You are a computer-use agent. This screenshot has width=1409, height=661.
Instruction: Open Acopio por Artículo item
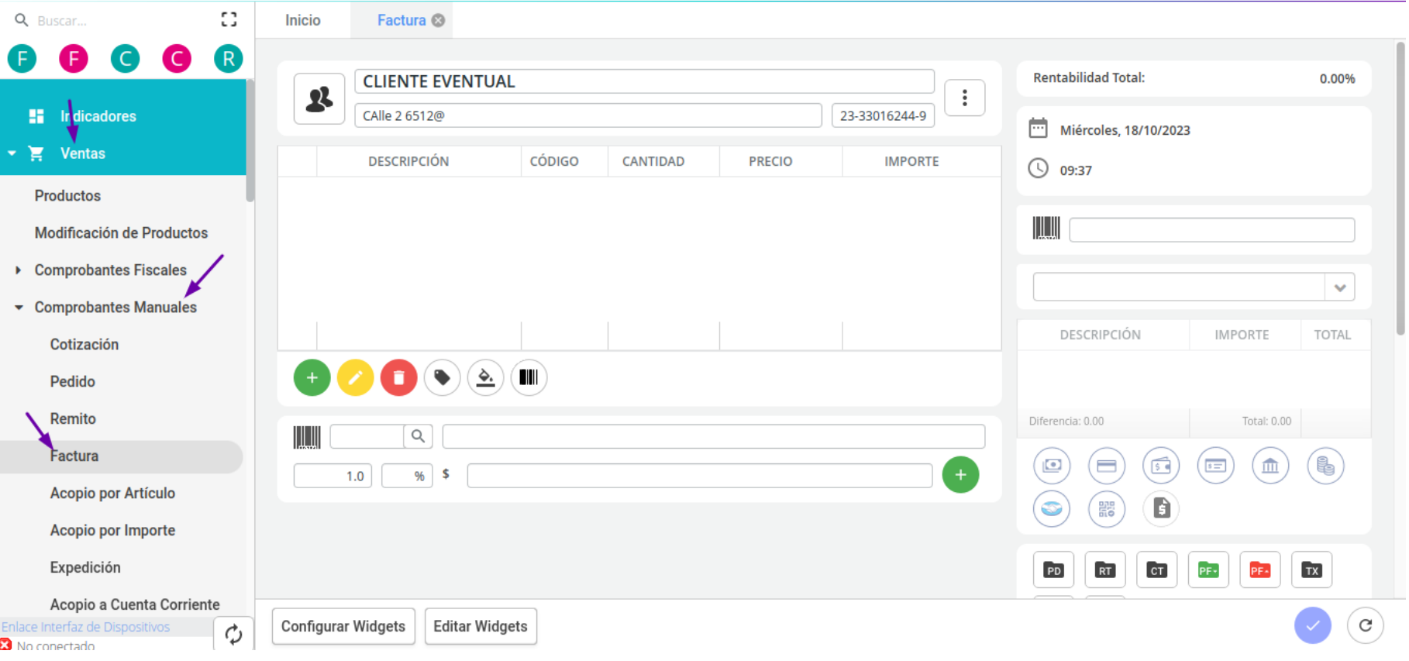(113, 493)
